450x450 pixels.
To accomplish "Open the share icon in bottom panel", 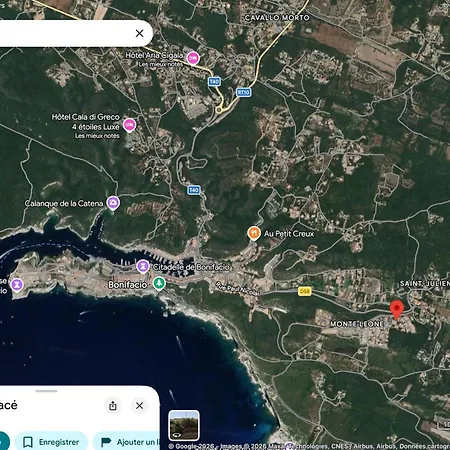I will point(113,406).
